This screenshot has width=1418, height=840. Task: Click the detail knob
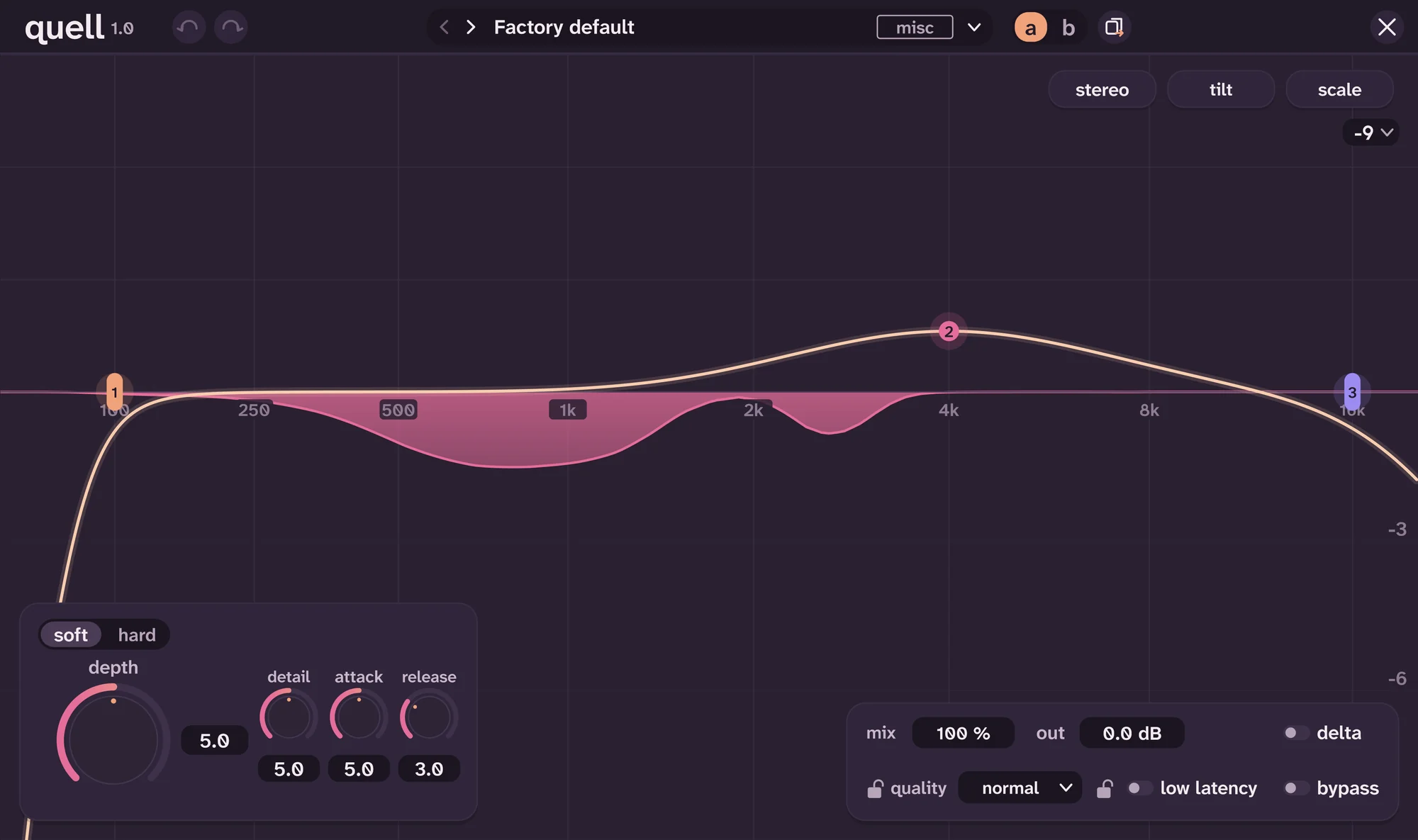coord(289,717)
